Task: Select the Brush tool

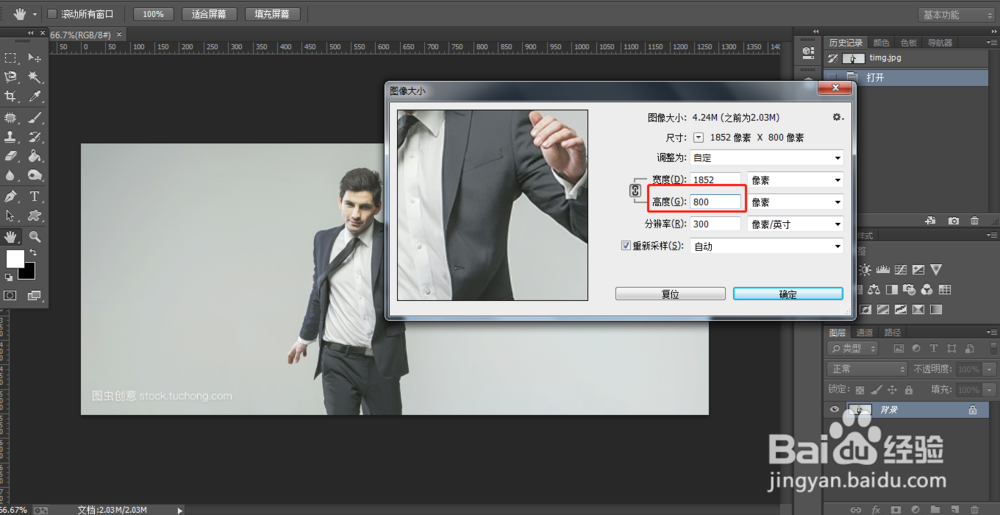Action: click(34, 117)
